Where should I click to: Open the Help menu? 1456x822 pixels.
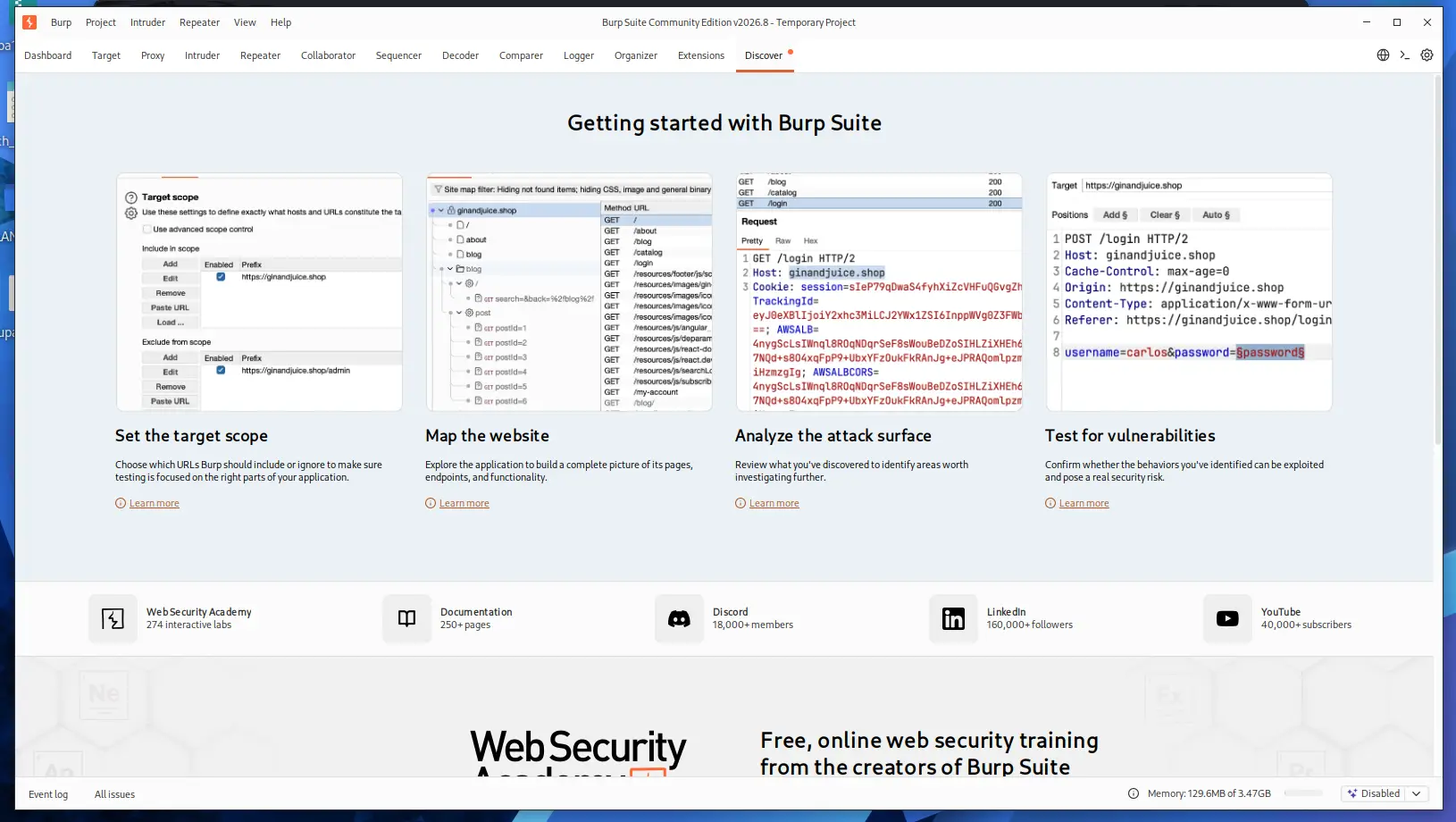click(x=281, y=22)
